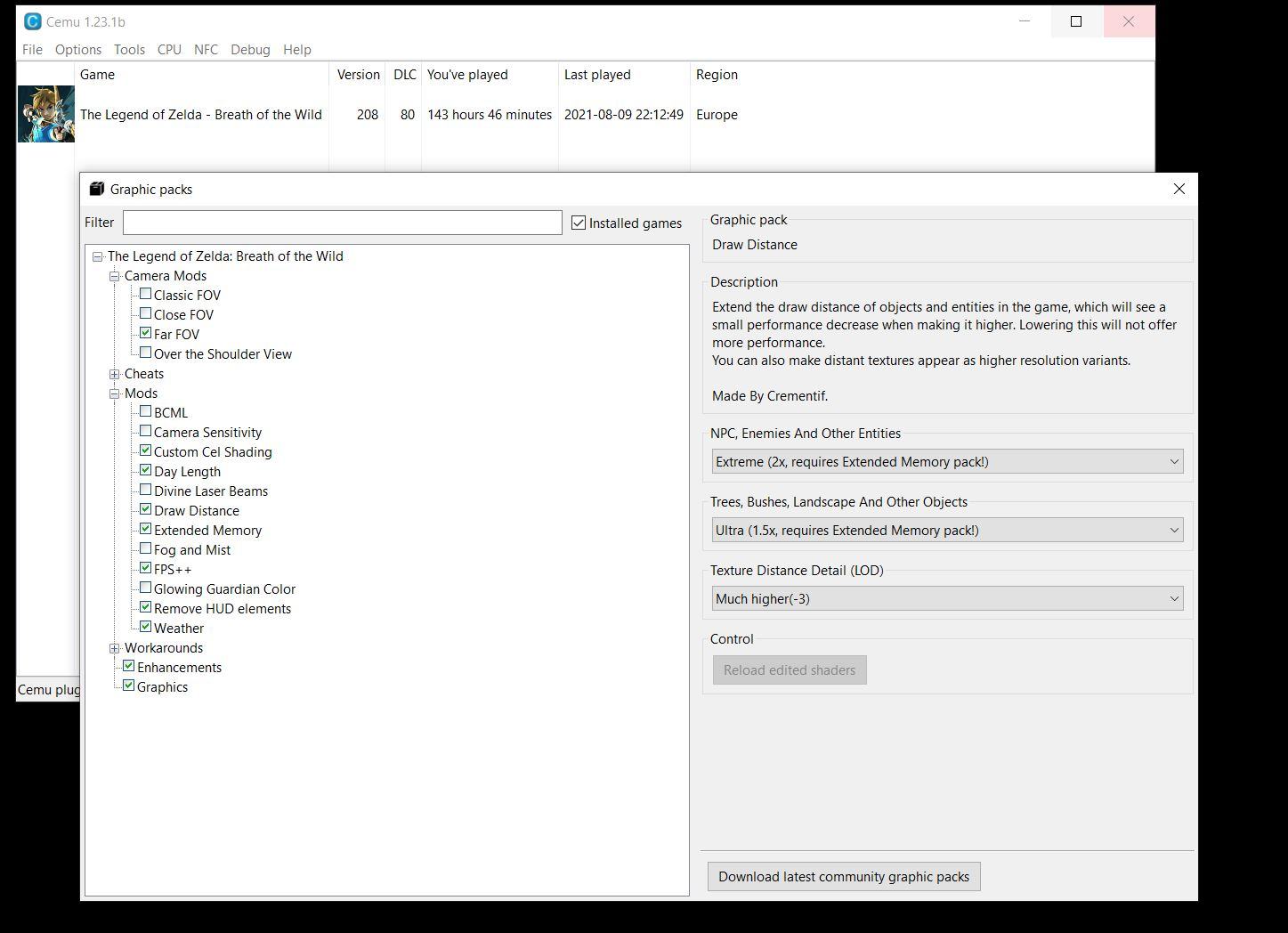Uncheck the Draw Distance checkbox
This screenshot has width=1288, height=933.
[145, 509]
